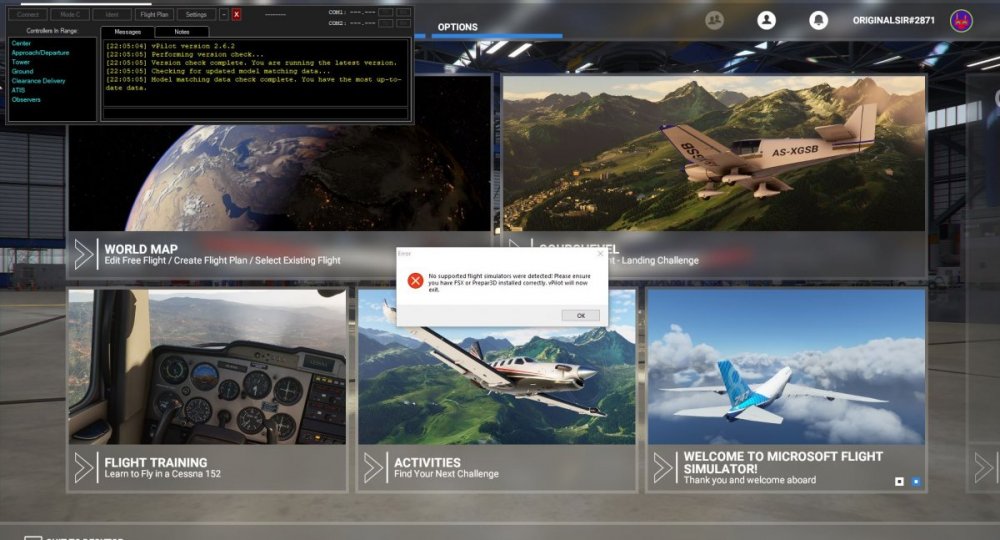This screenshot has height=540, width=1000.
Task: Toggle the first COM2 button in vPilot
Action: coord(385,23)
